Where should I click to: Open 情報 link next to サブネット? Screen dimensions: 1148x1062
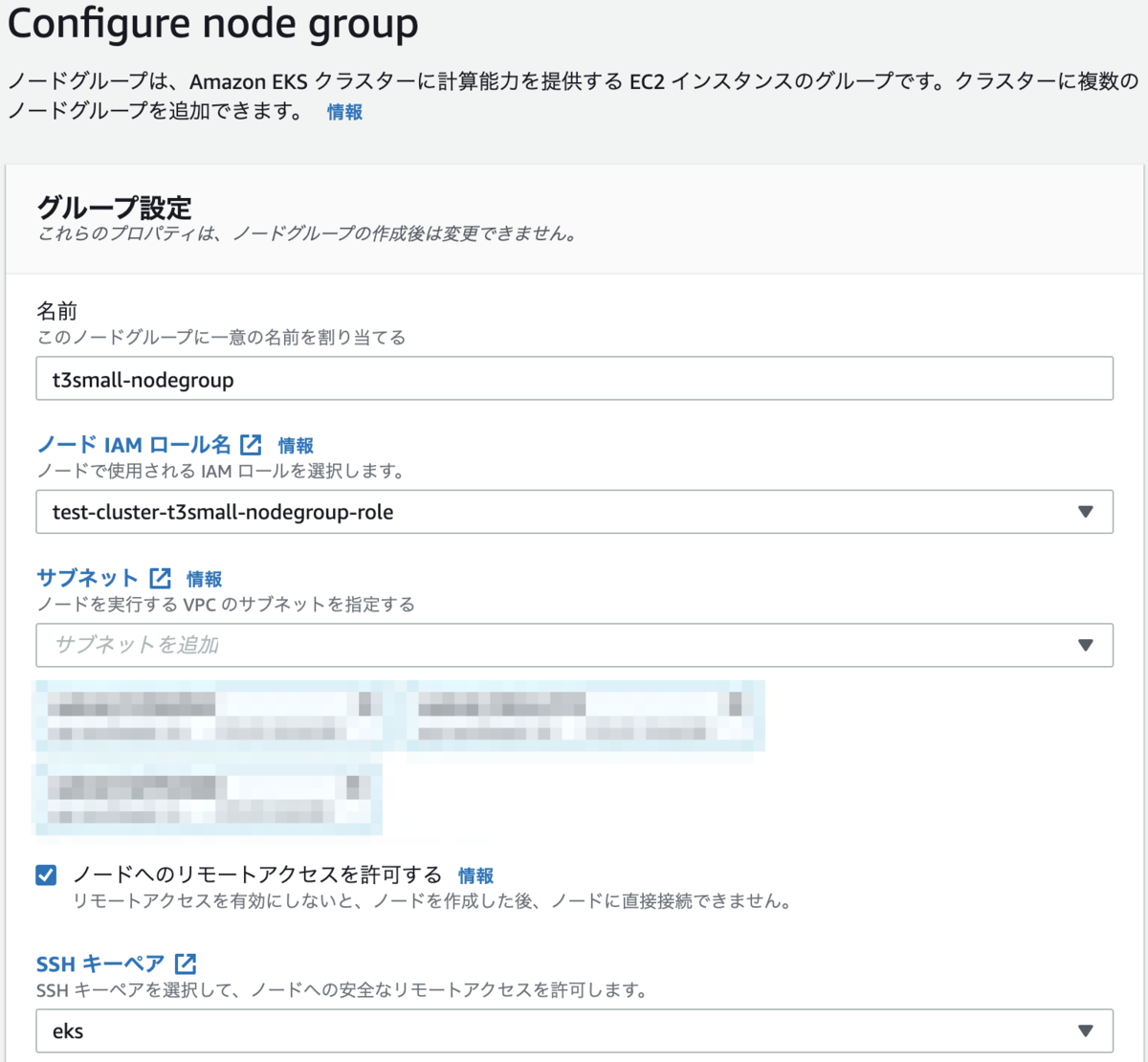click(204, 579)
